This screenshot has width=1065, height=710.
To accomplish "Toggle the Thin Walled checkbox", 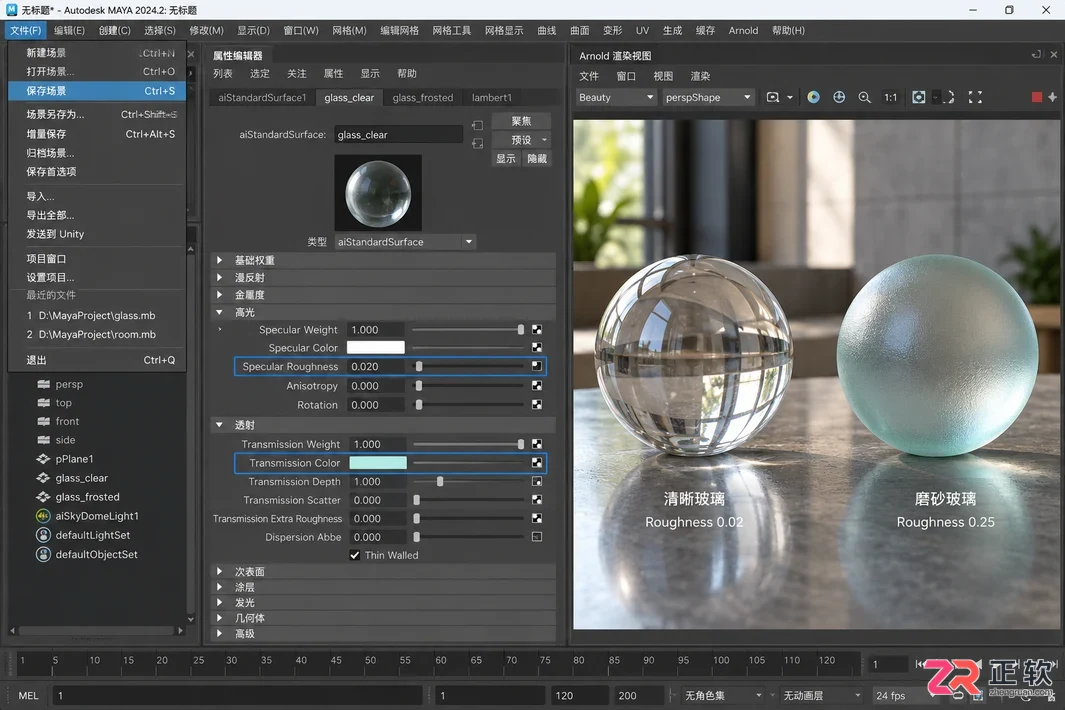I will tap(355, 555).
